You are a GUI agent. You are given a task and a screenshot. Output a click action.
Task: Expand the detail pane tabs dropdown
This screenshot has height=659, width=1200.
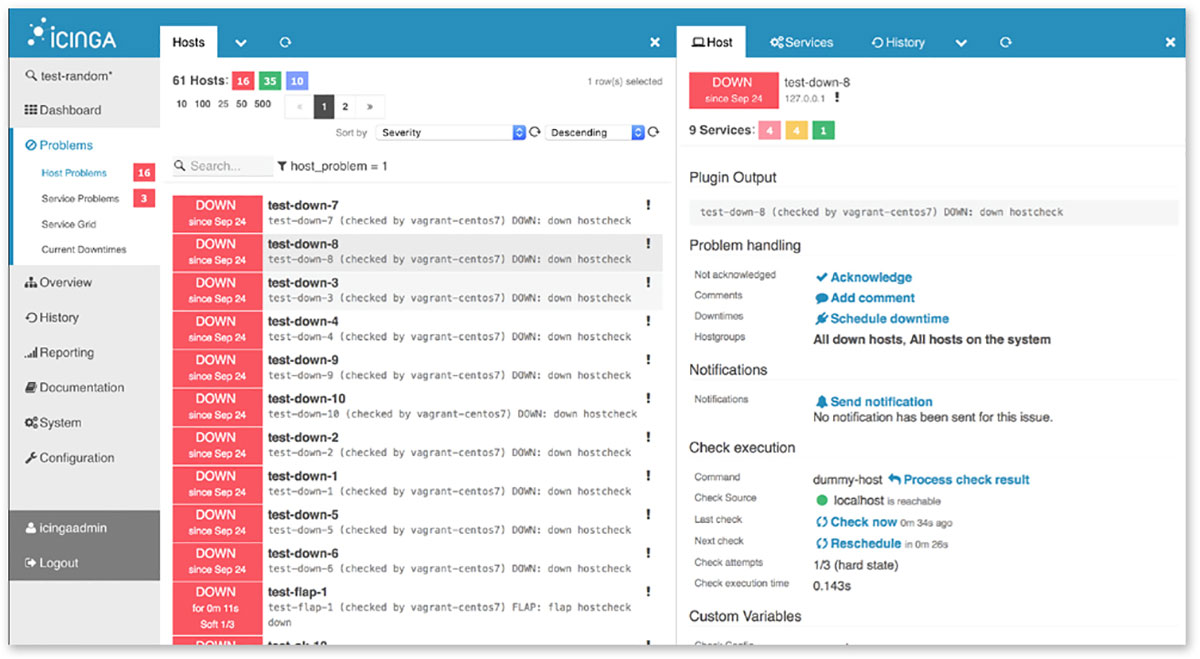pos(961,43)
